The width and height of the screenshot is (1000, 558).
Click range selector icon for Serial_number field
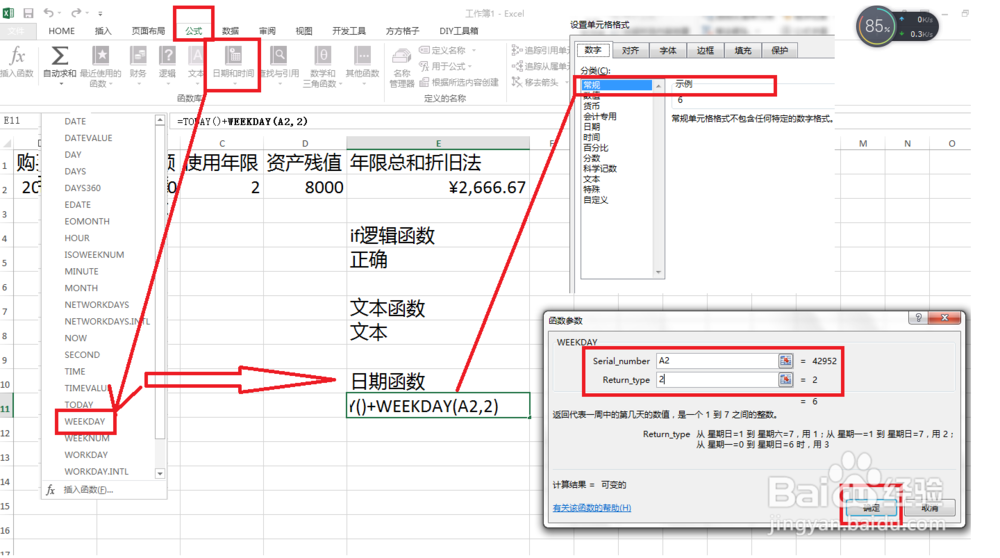[785, 361]
